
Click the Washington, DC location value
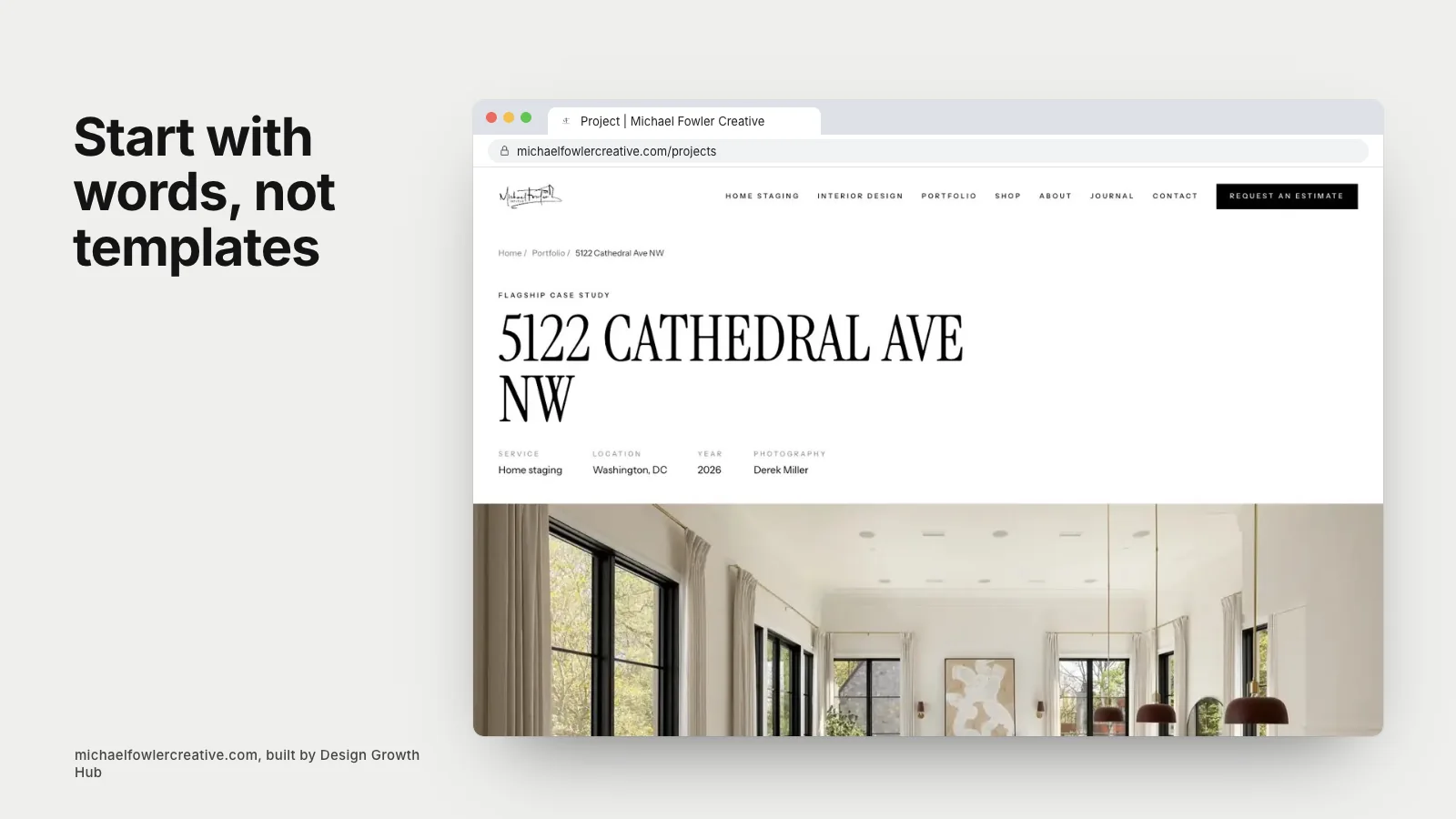[630, 470]
